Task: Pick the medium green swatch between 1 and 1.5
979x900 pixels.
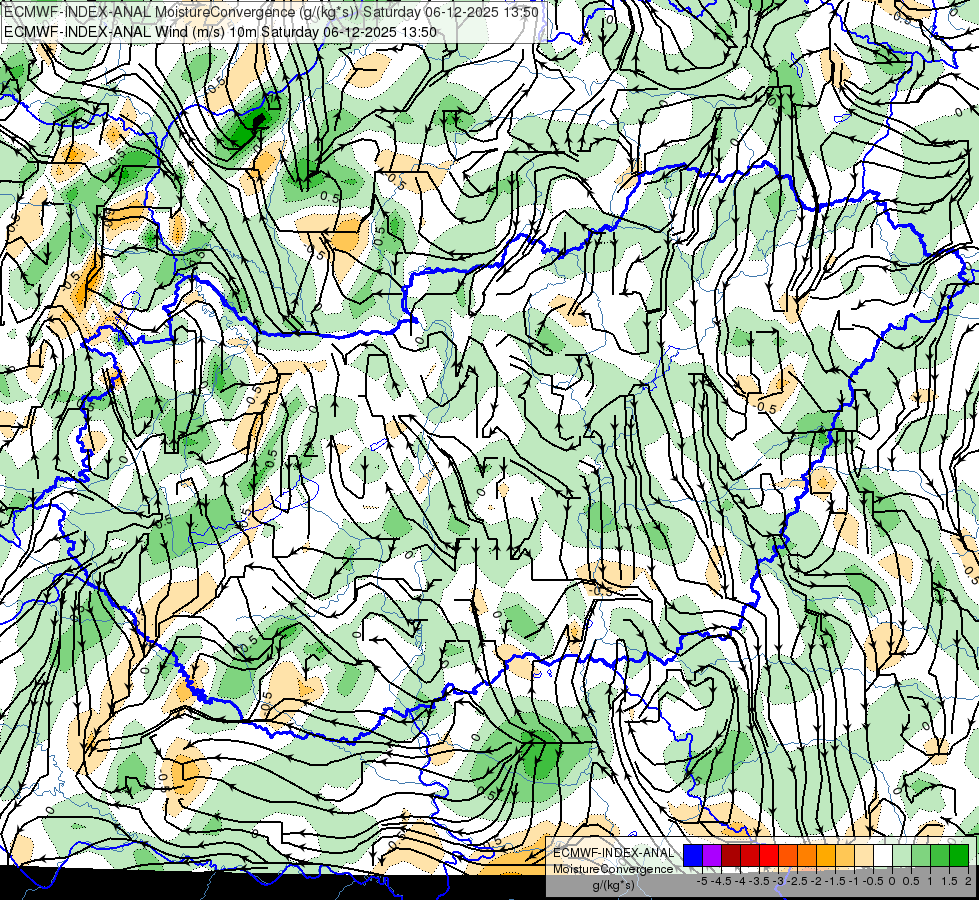Action: (x=940, y=856)
